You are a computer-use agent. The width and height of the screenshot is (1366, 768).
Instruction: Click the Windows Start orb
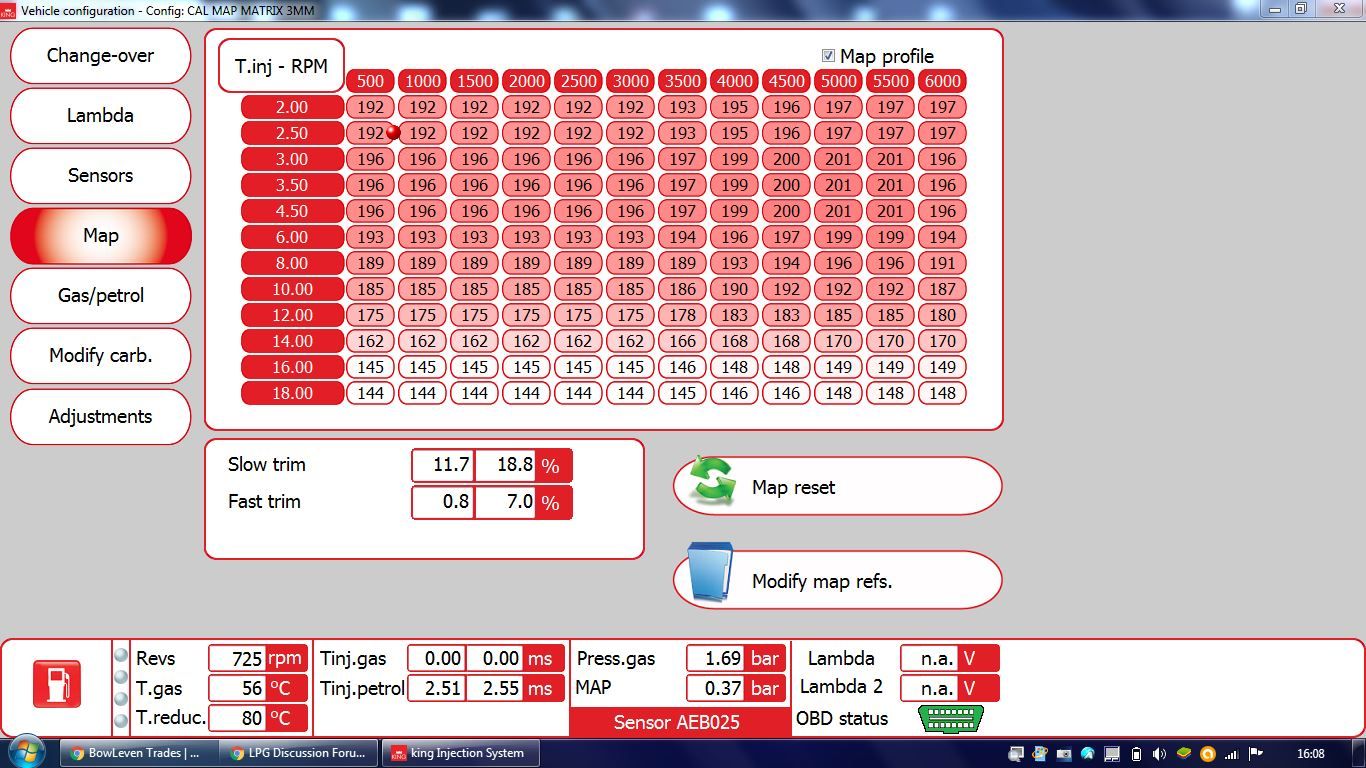(26, 752)
